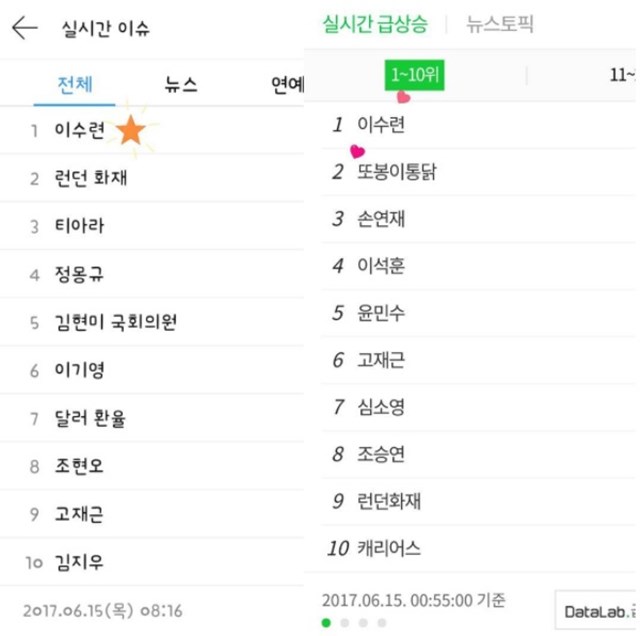This screenshot has height=636, width=640.
Task: Open 손연재 ranked third
Action: (x=381, y=219)
